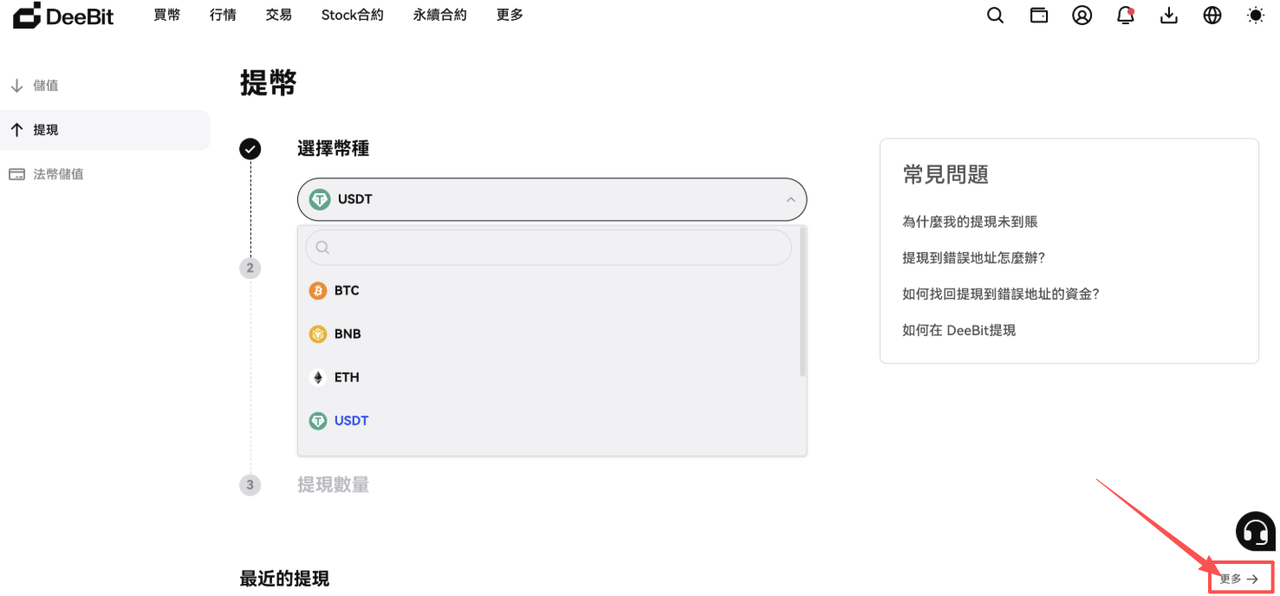Click the BNB coin icon
The height and width of the screenshot is (596, 1280).
pyautogui.click(x=318, y=334)
